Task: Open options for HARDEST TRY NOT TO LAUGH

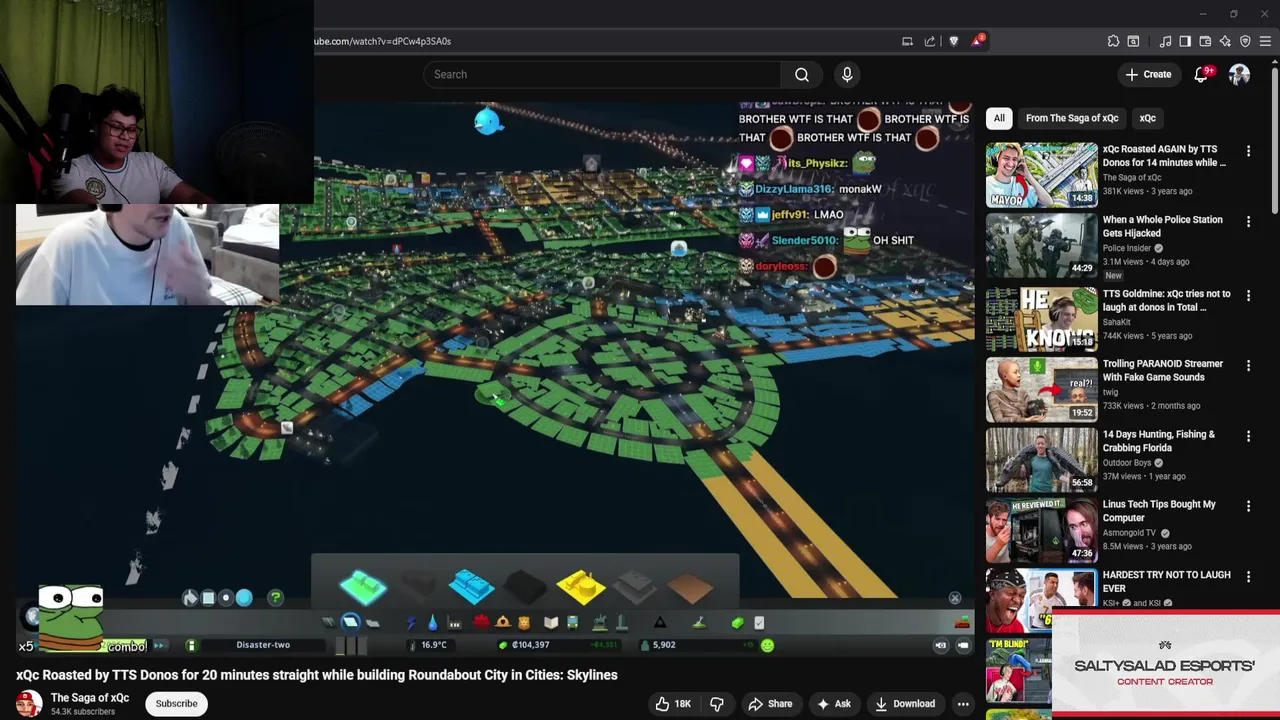Action: point(1248,576)
